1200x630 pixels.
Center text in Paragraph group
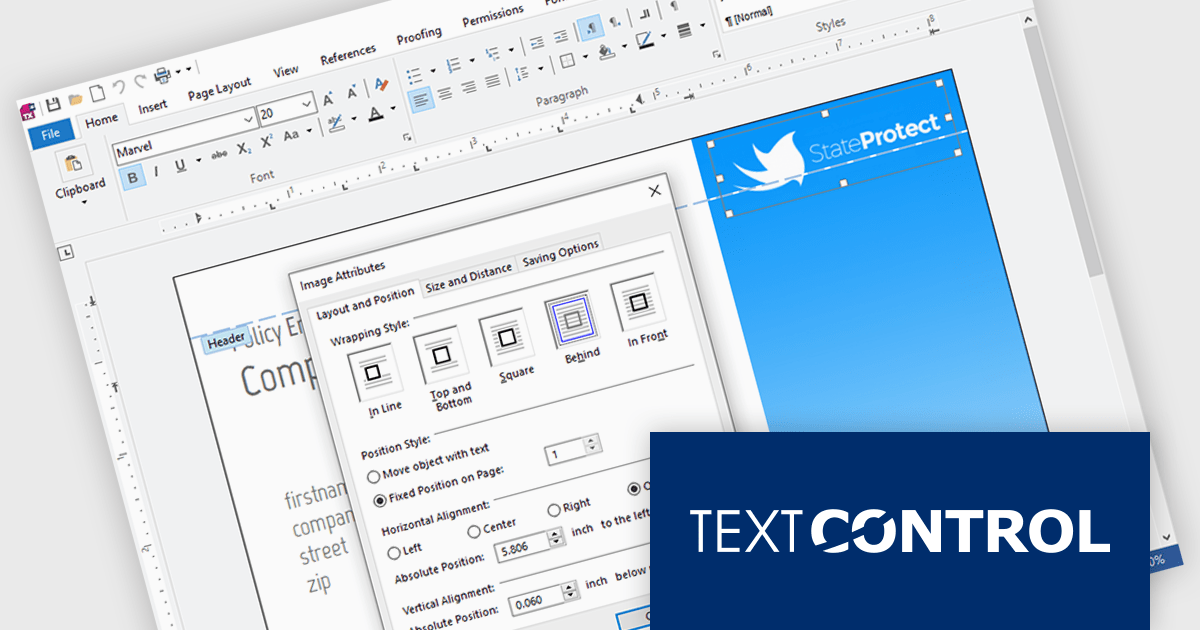pyautogui.click(x=445, y=93)
